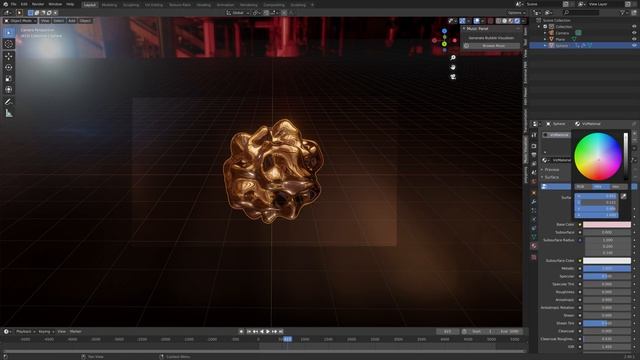Open the Tool properties tab icon
Viewport: 640px width, 360px height.
tap(534, 135)
